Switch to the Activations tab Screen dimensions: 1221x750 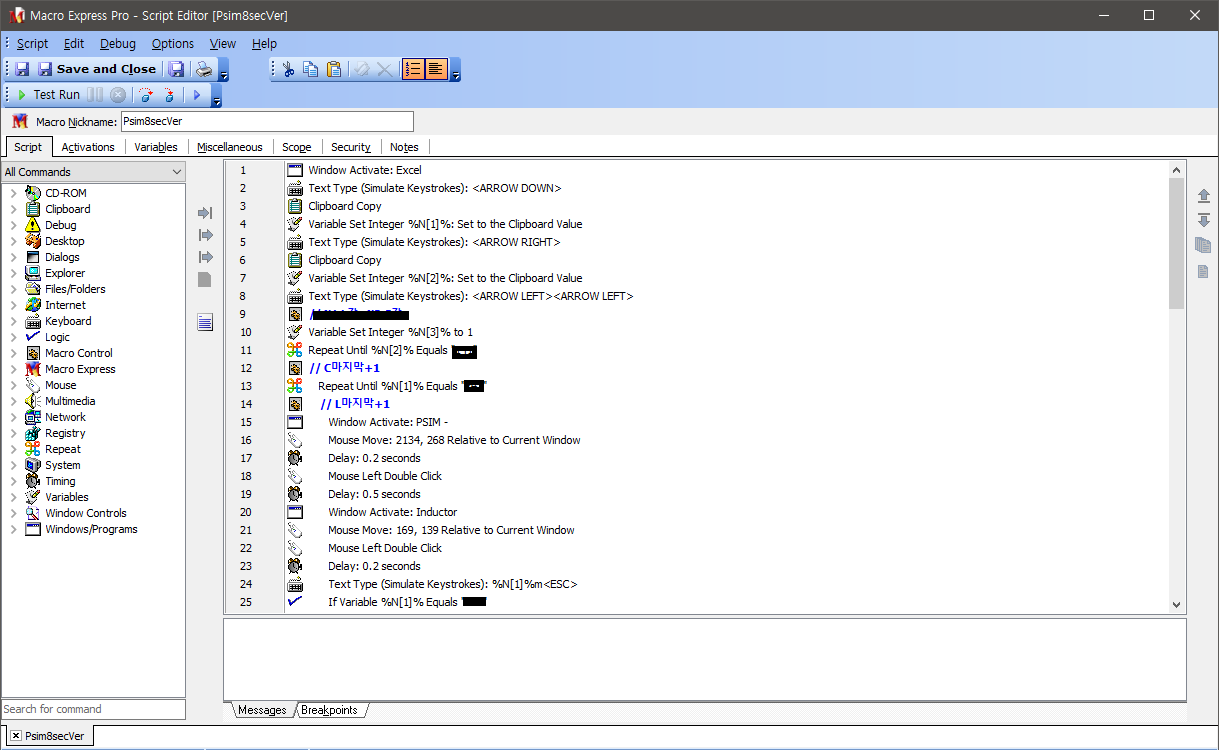point(88,147)
